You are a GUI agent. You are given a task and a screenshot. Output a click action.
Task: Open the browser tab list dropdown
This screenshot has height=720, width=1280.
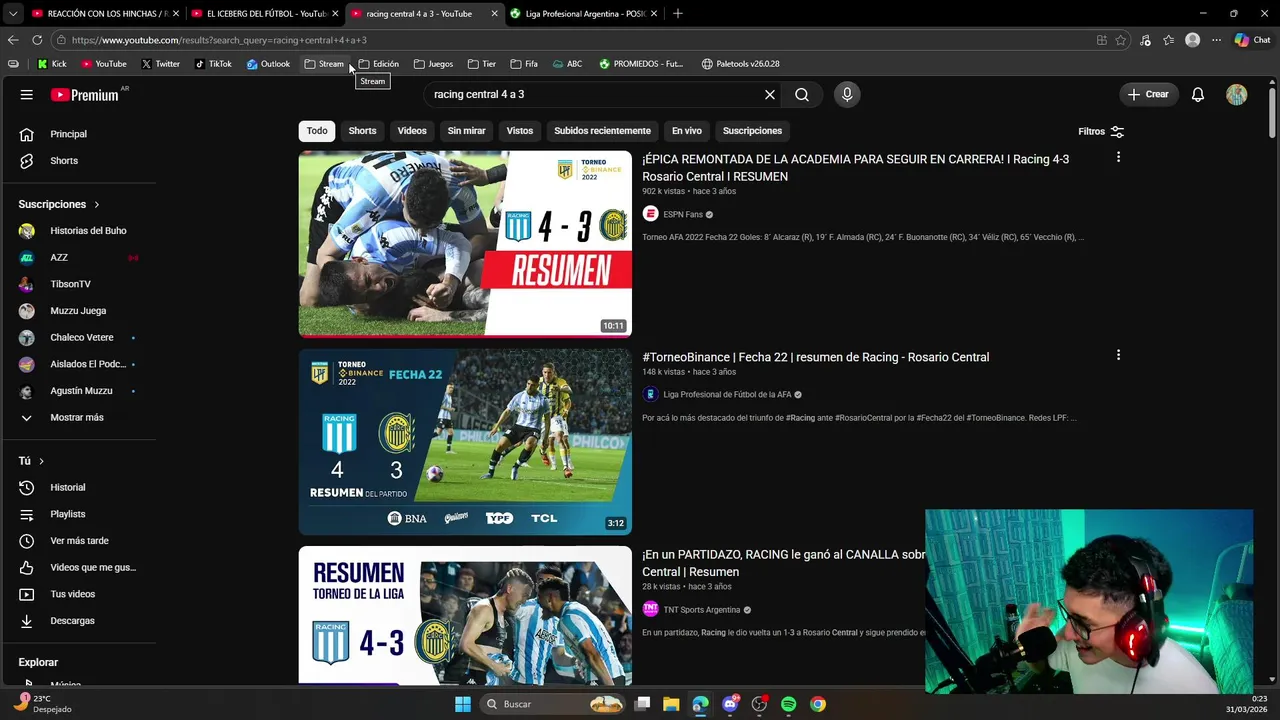click(13, 14)
